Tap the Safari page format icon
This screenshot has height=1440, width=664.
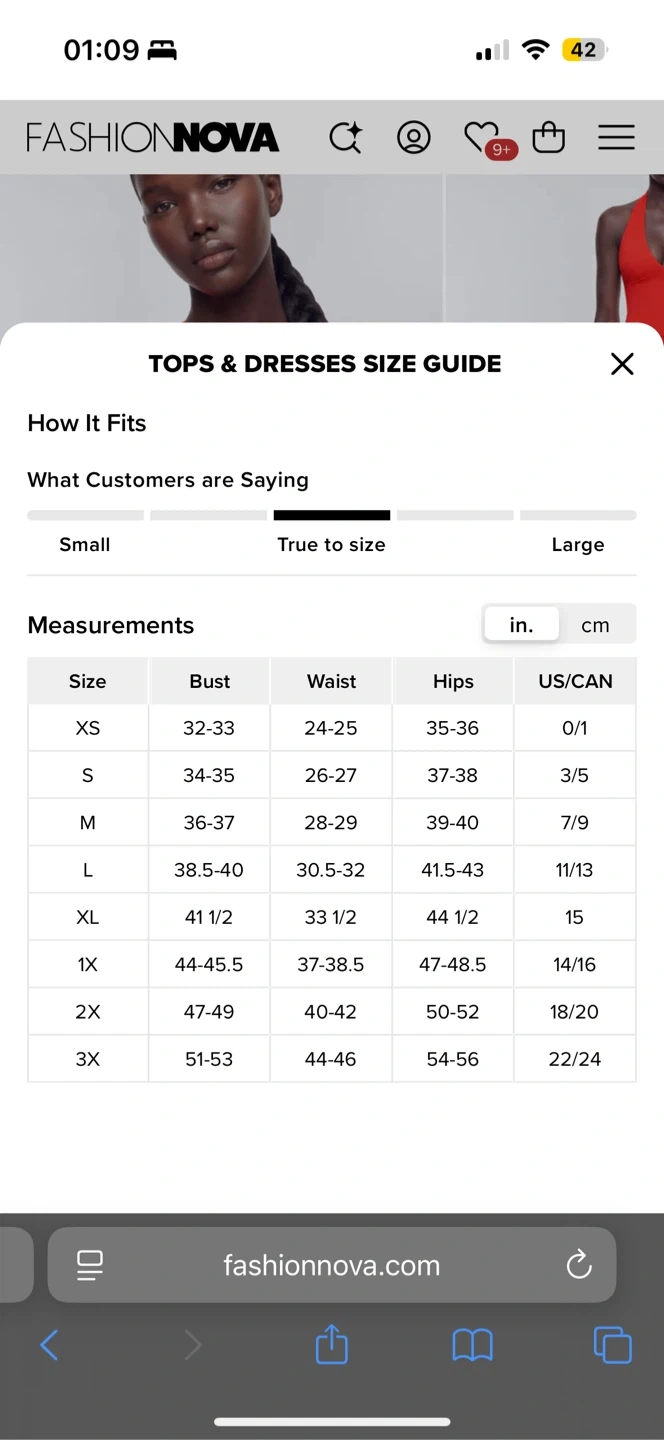(x=90, y=1265)
